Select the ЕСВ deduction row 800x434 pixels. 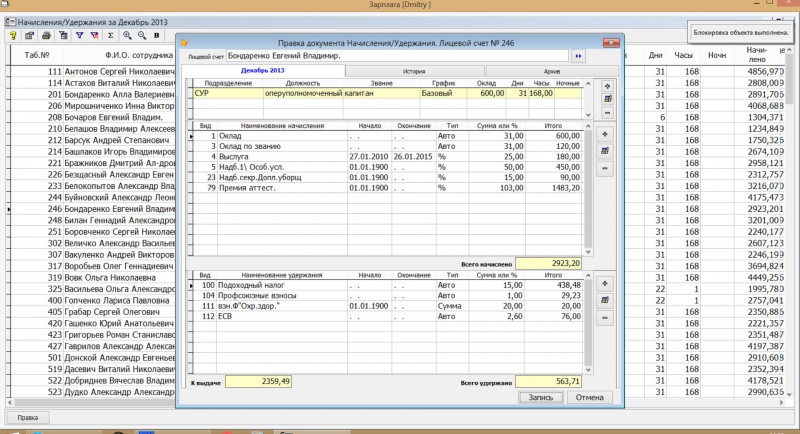(388, 316)
